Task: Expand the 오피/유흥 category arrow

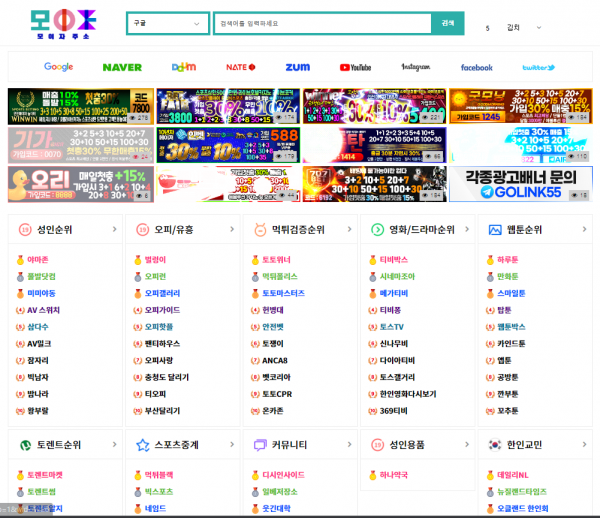Action: (x=232, y=229)
